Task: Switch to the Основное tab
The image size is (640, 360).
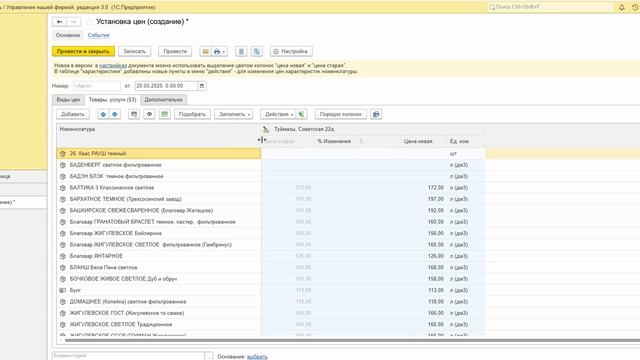Action: (68, 35)
